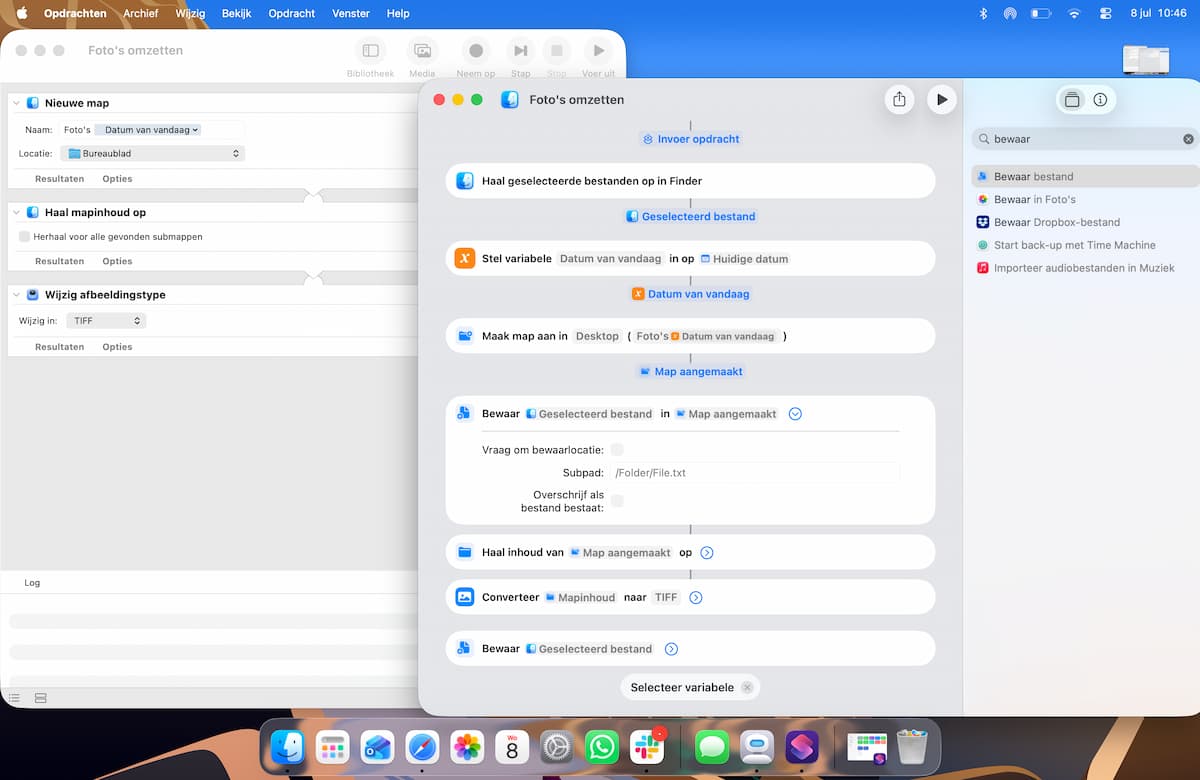Open Shortcuts app icon in Dock
Viewport: 1200px width, 780px height.
click(x=802, y=747)
